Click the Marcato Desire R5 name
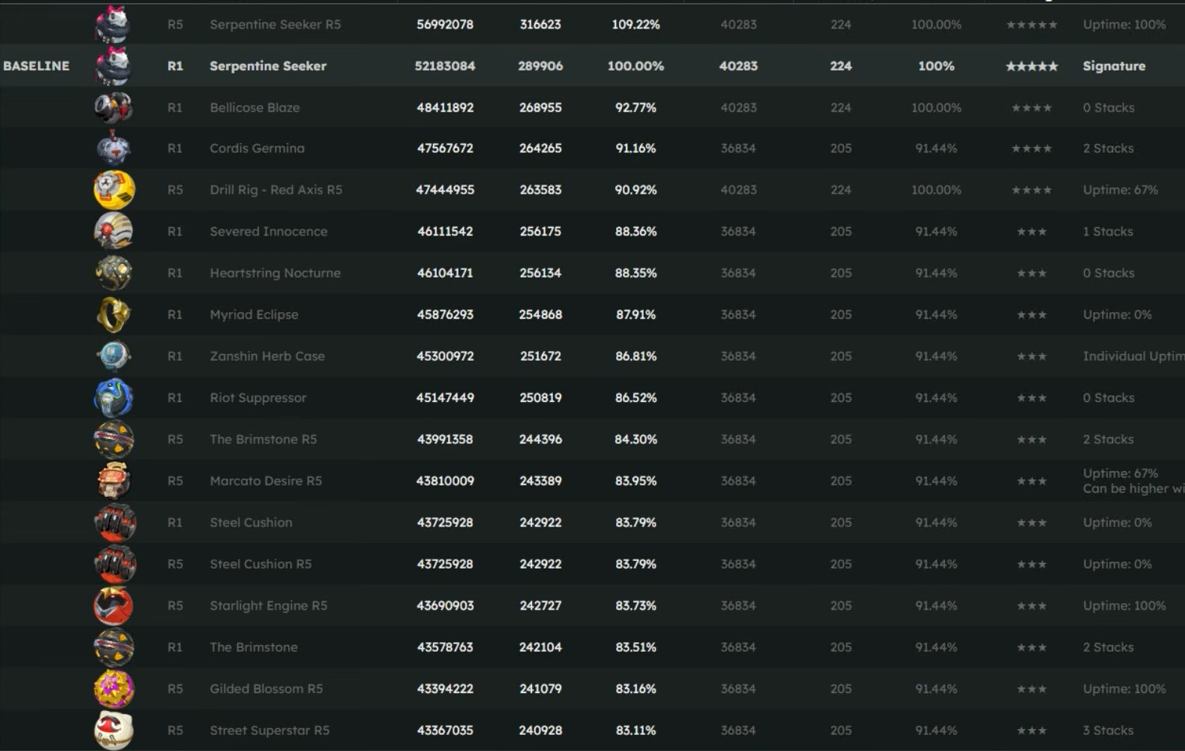 click(265, 481)
